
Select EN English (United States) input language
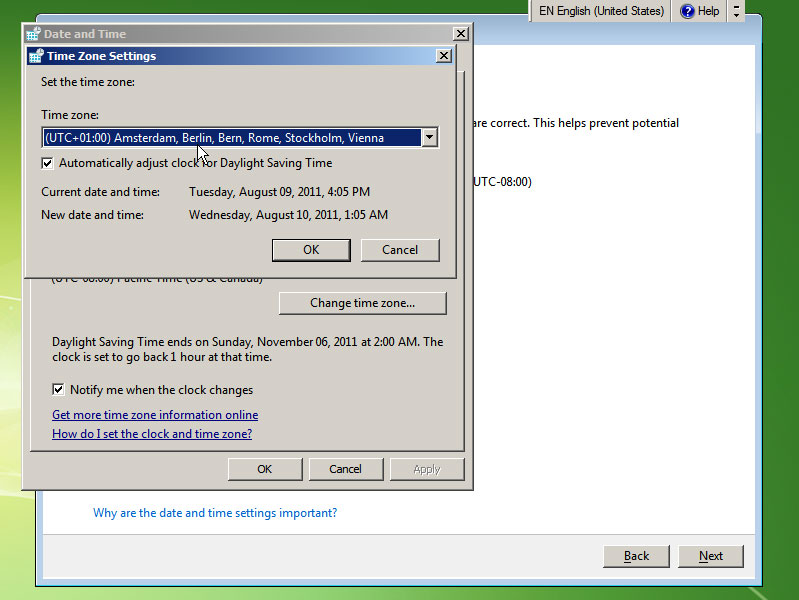pyautogui.click(x=600, y=11)
